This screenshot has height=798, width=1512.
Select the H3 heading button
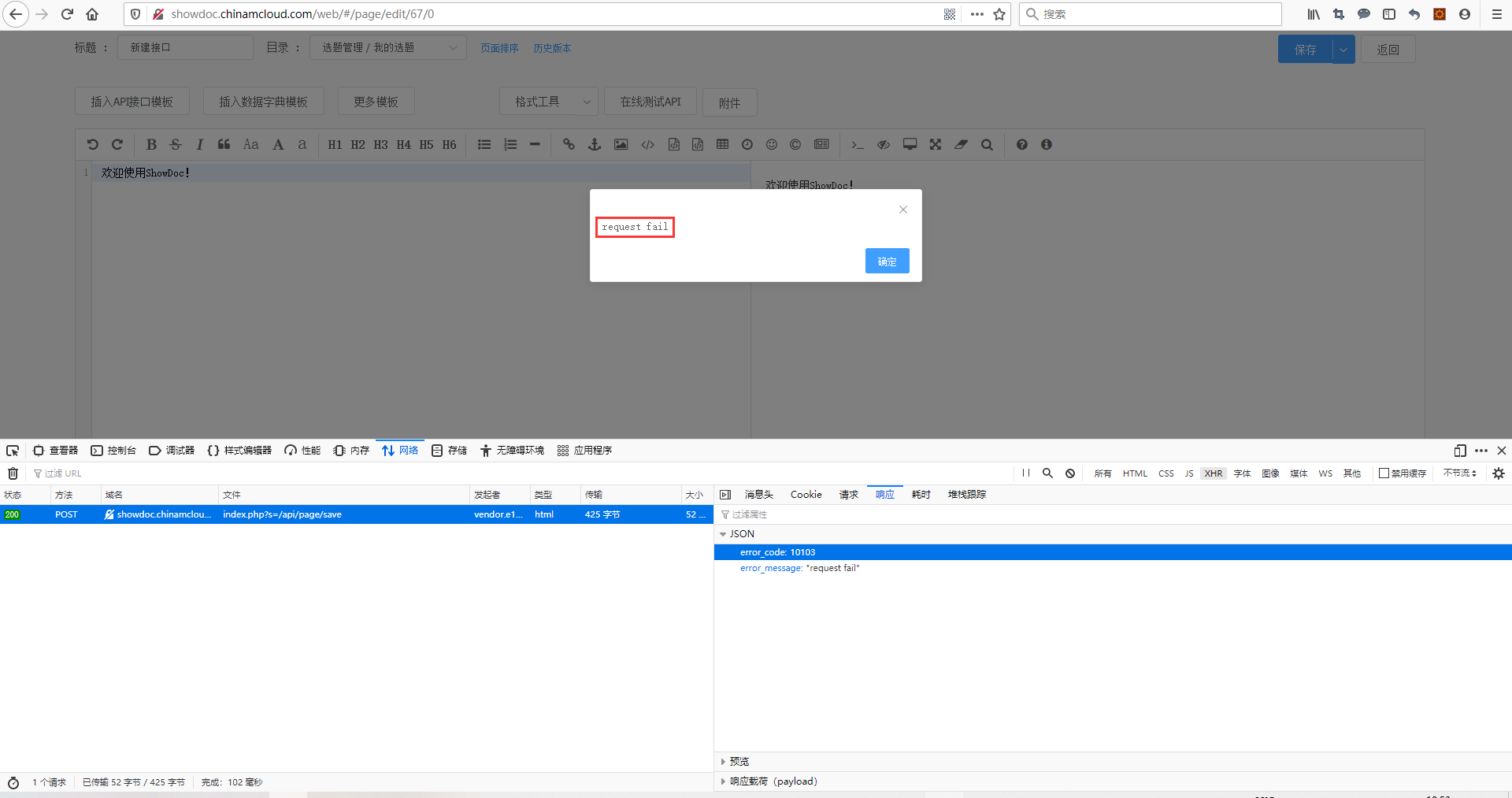(380, 144)
